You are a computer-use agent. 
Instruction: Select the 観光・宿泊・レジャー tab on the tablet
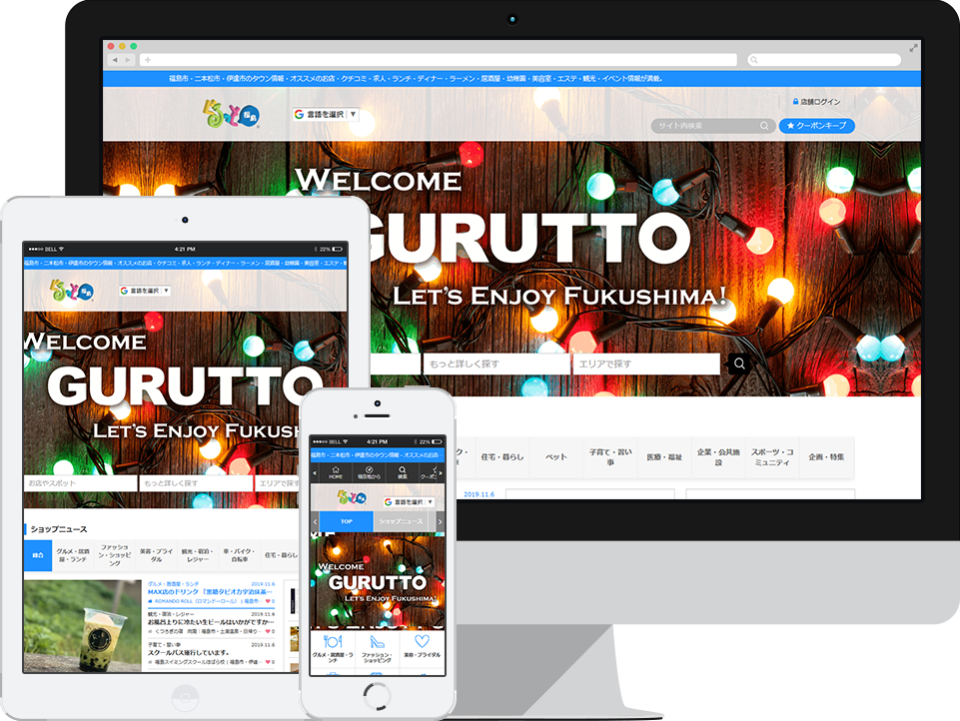[x=198, y=555]
